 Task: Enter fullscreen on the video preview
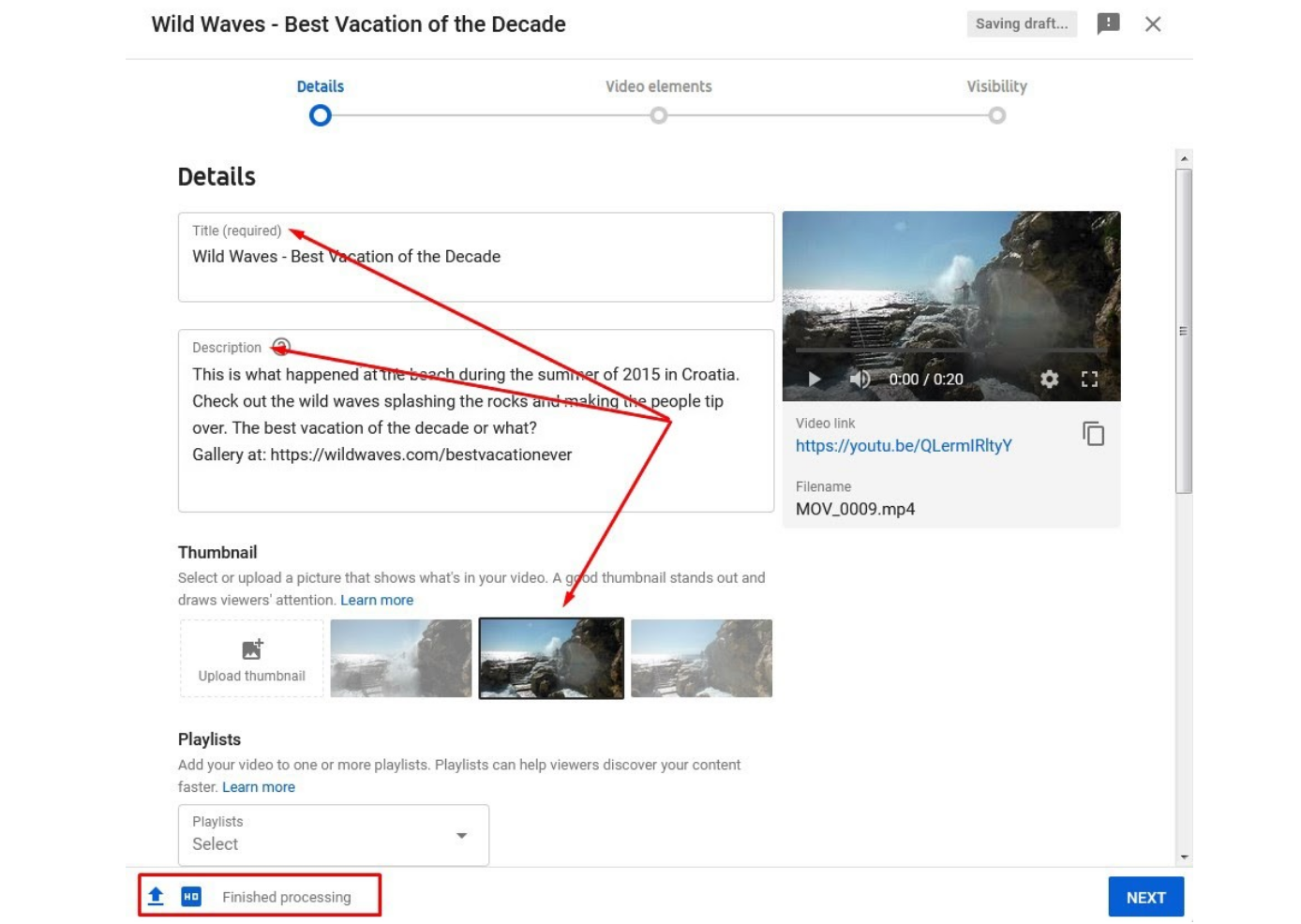click(1089, 380)
